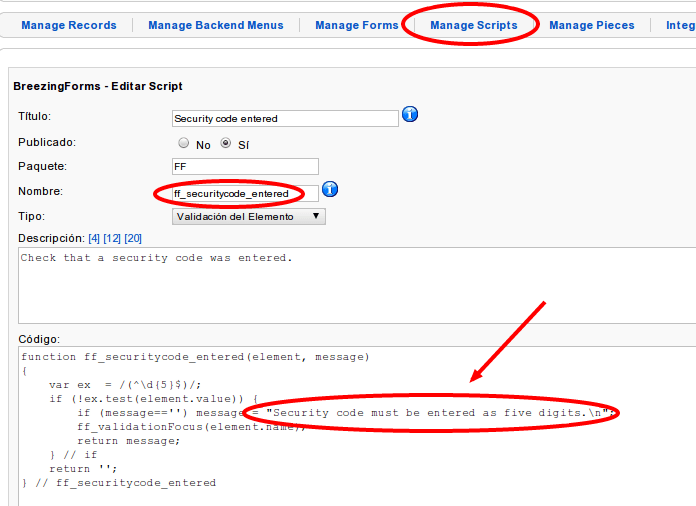Open the Manage Backend Menus tab
The height and width of the screenshot is (506, 696).
click(x=216, y=25)
